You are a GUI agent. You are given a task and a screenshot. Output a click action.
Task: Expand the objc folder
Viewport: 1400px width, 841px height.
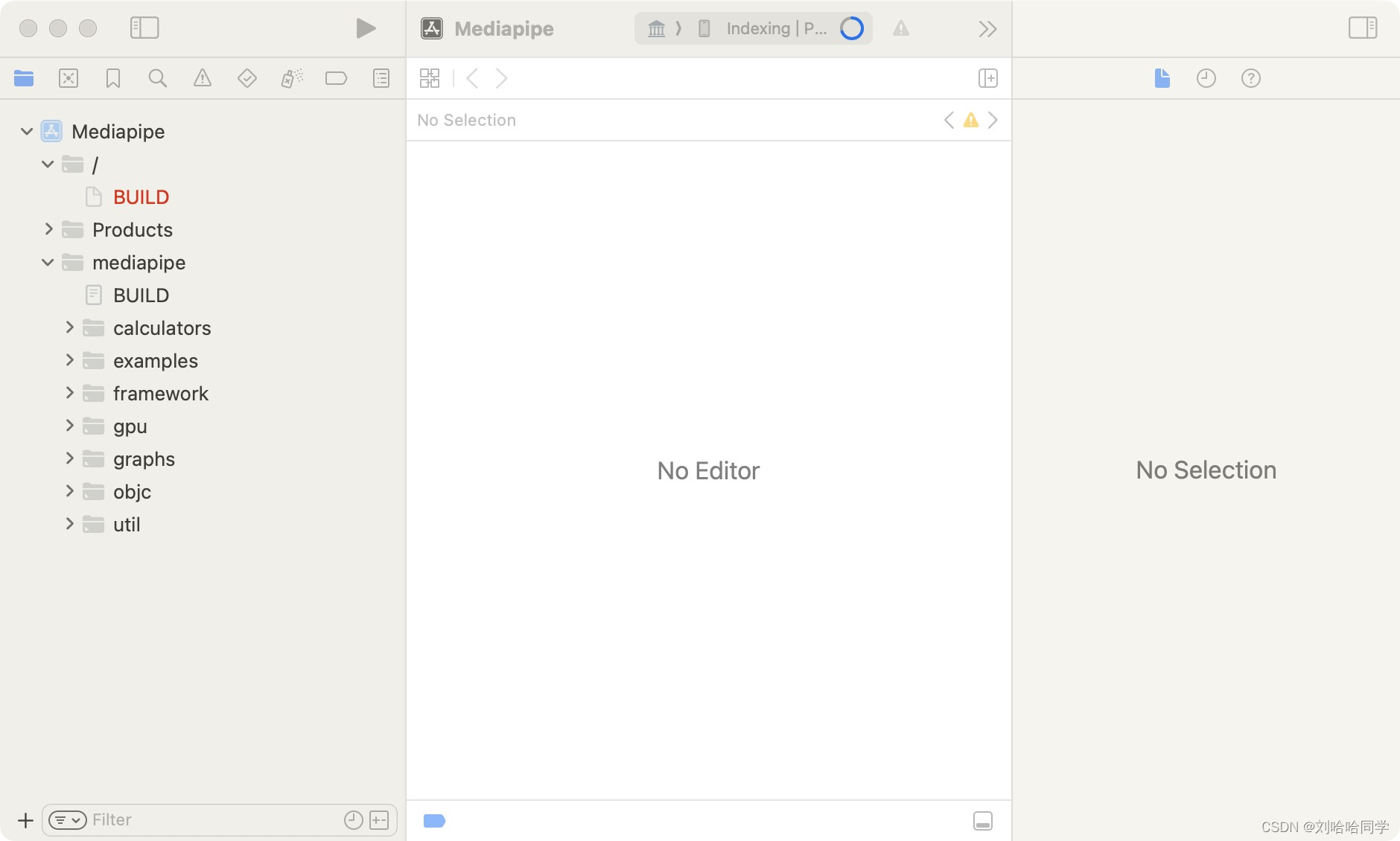click(69, 491)
